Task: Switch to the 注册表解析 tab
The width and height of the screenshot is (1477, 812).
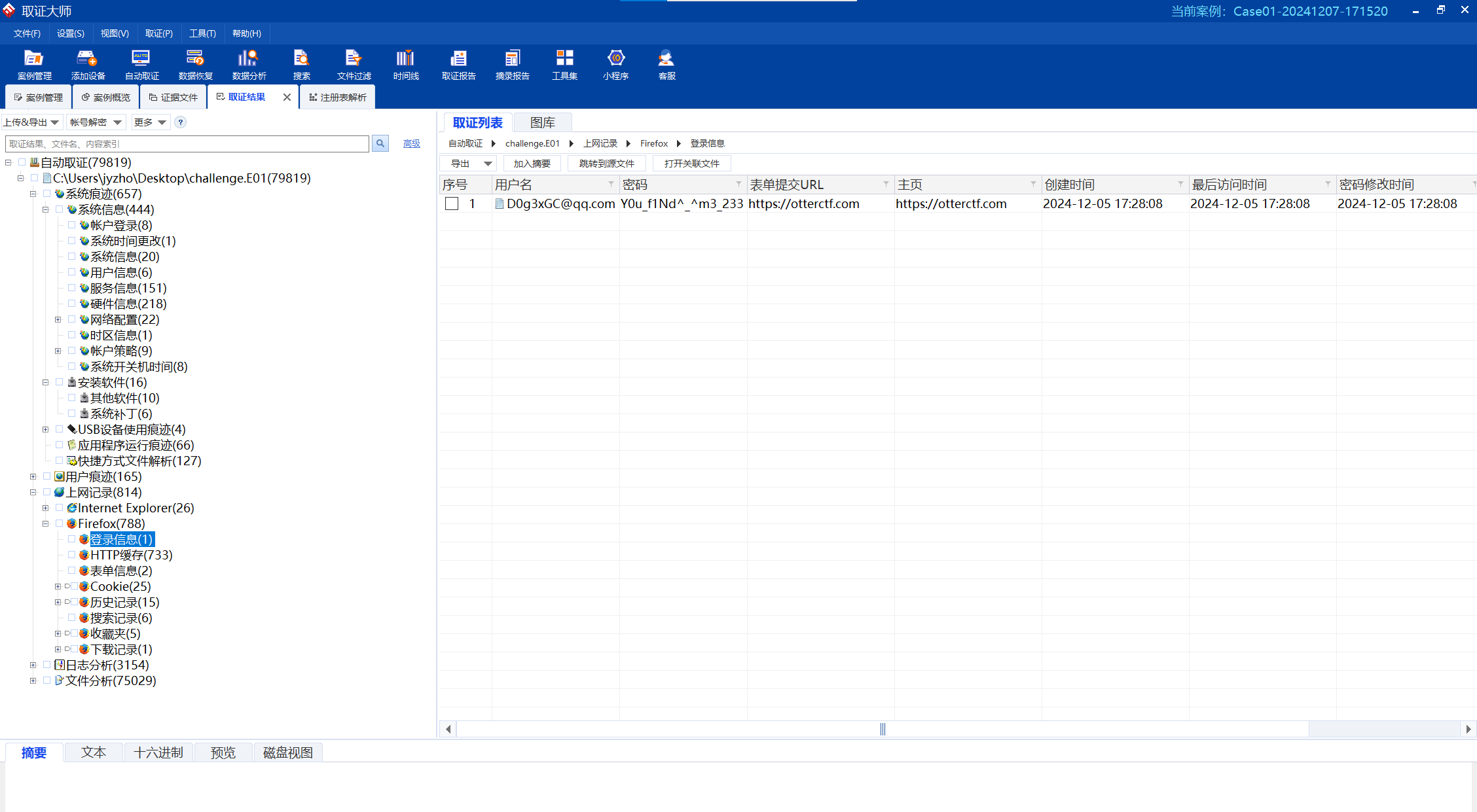Action: pos(337,97)
